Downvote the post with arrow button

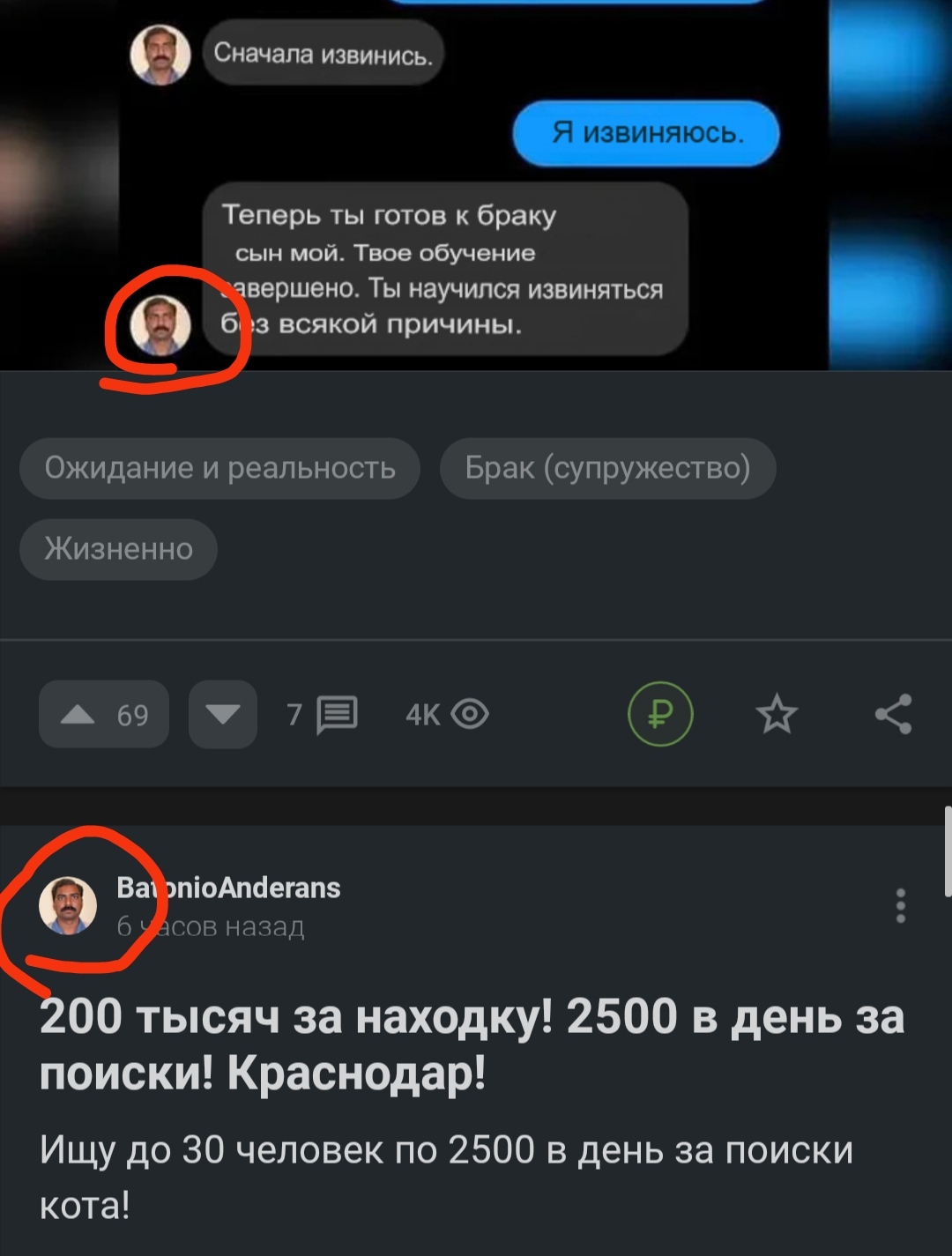point(223,714)
